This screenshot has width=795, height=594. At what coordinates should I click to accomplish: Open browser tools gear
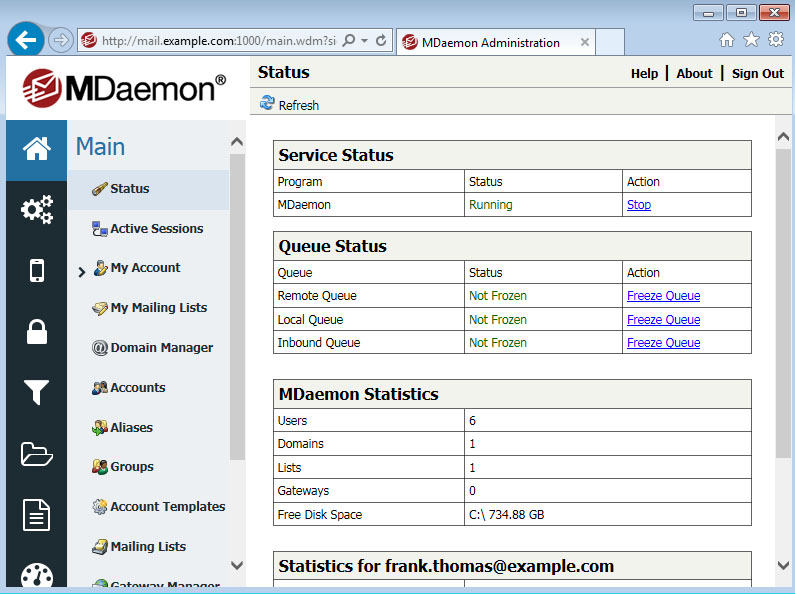[x=776, y=40]
